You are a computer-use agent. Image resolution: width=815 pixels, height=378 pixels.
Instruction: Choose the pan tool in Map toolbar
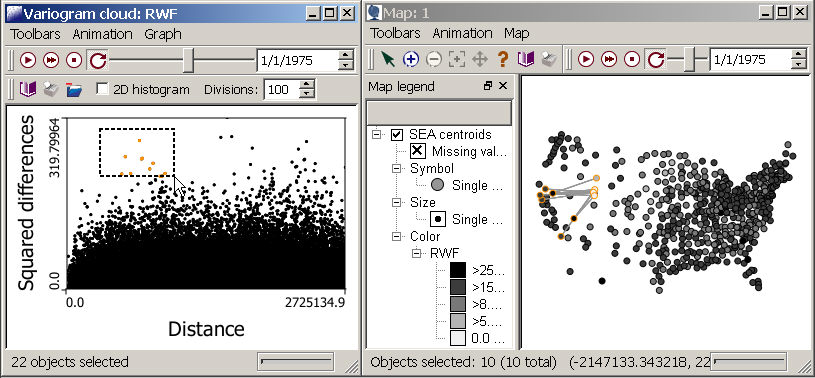(x=479, y=60)
